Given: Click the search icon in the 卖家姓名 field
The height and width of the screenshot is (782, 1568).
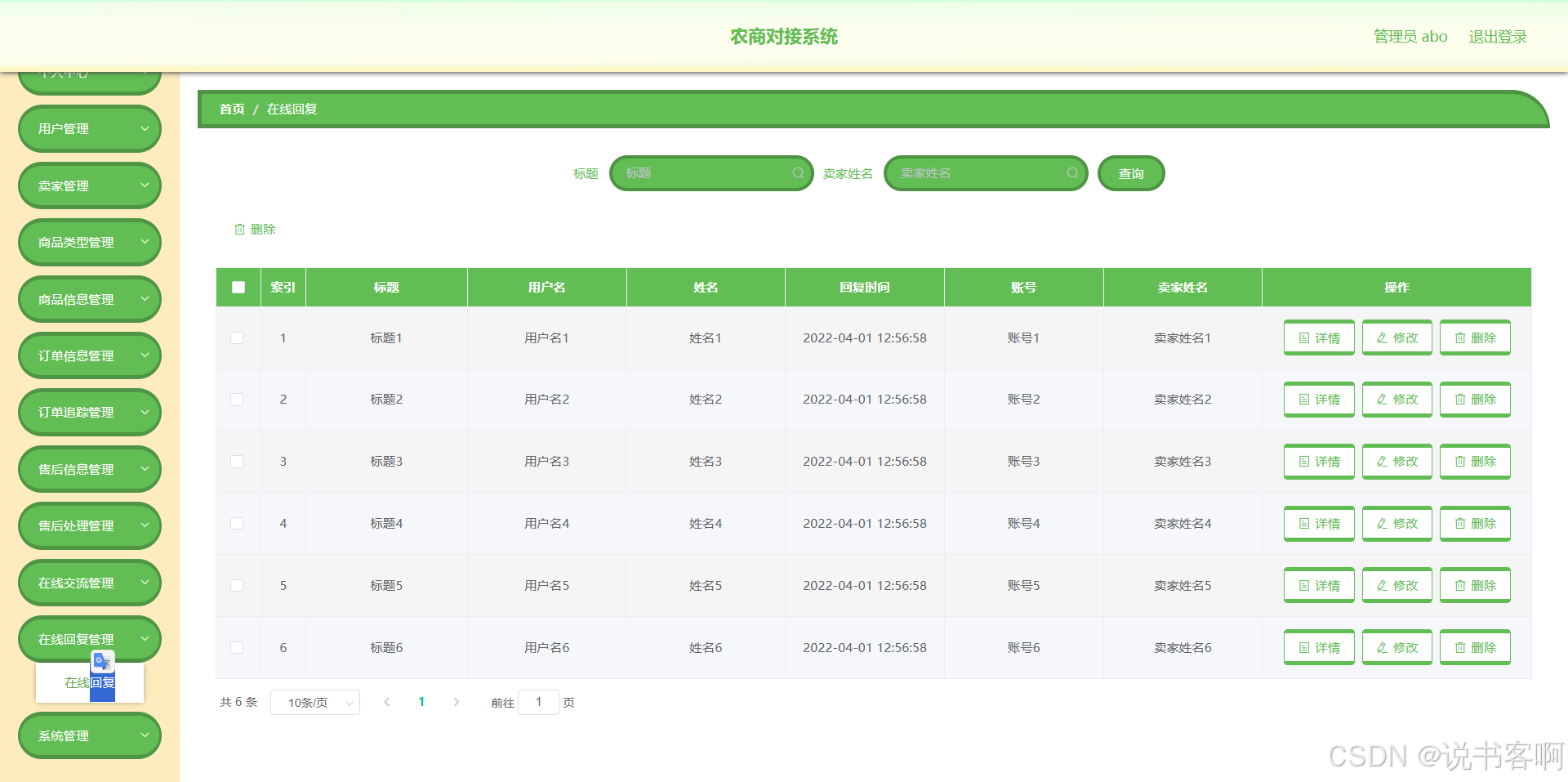Looking at the screenshot, I should click(1072, 173).
